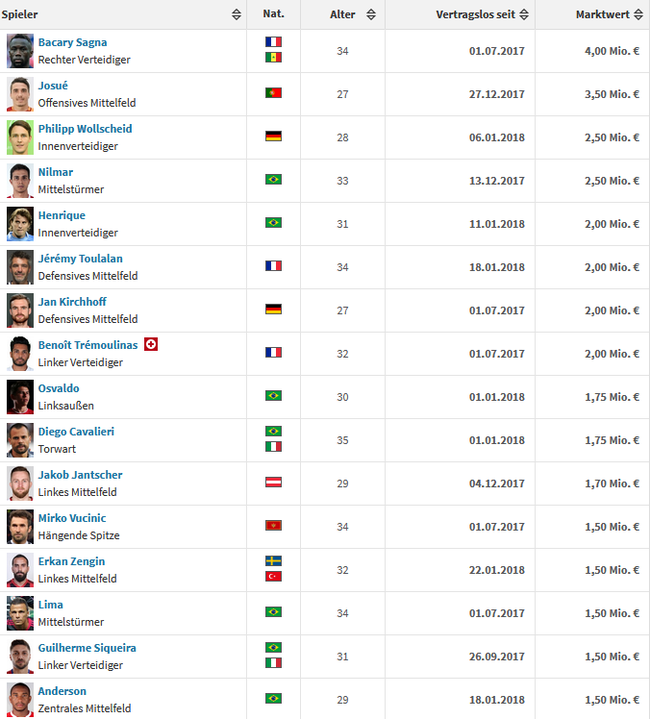This screenshot has width=650, height=719.
Task: Open Guilherme Siqueira's profile link
Action: (87, 648)
